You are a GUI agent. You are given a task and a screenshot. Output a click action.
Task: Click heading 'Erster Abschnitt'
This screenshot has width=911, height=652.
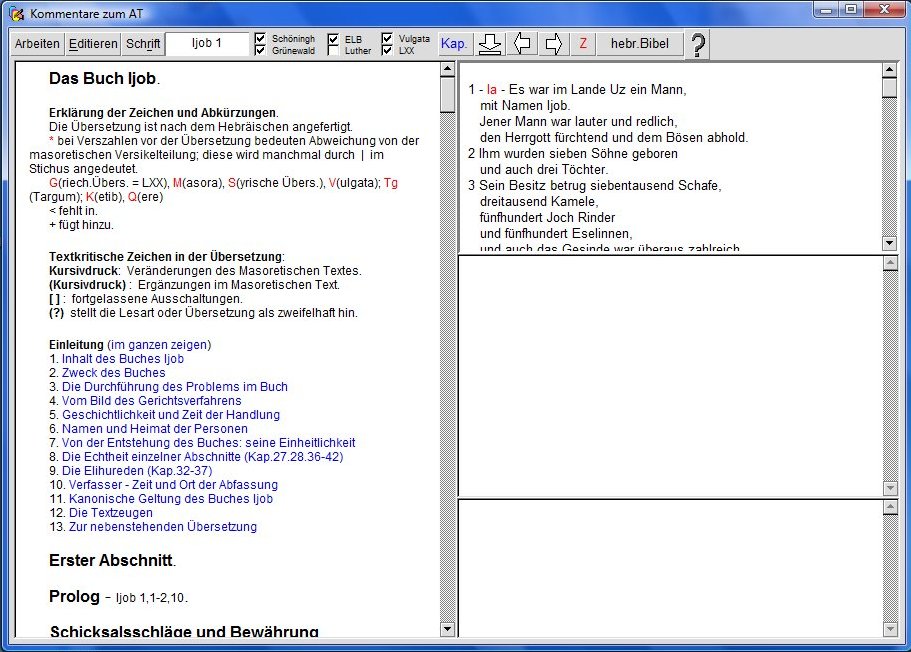[x=111, y=561]
